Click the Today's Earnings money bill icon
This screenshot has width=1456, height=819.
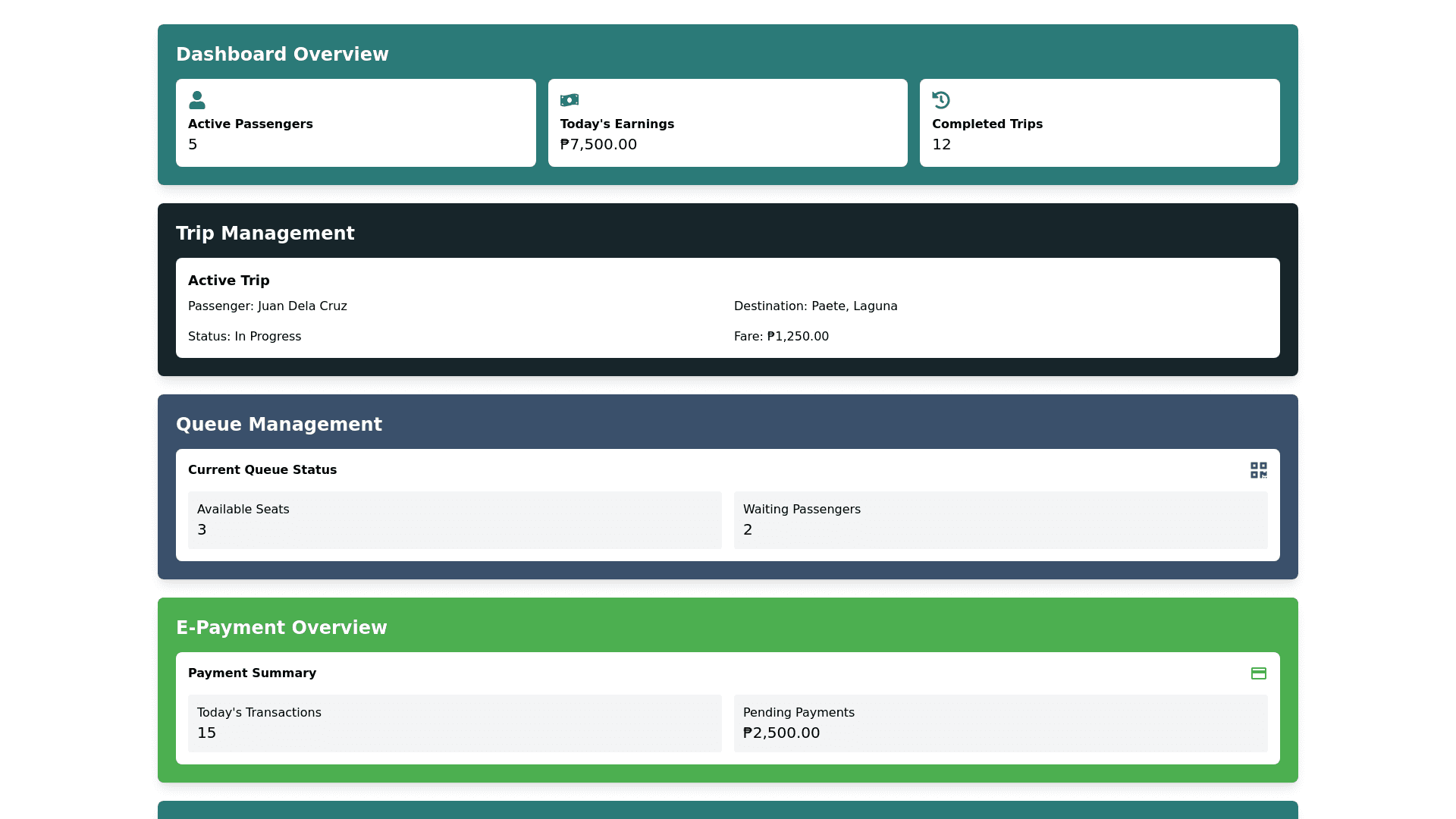(x=569, y=100)
